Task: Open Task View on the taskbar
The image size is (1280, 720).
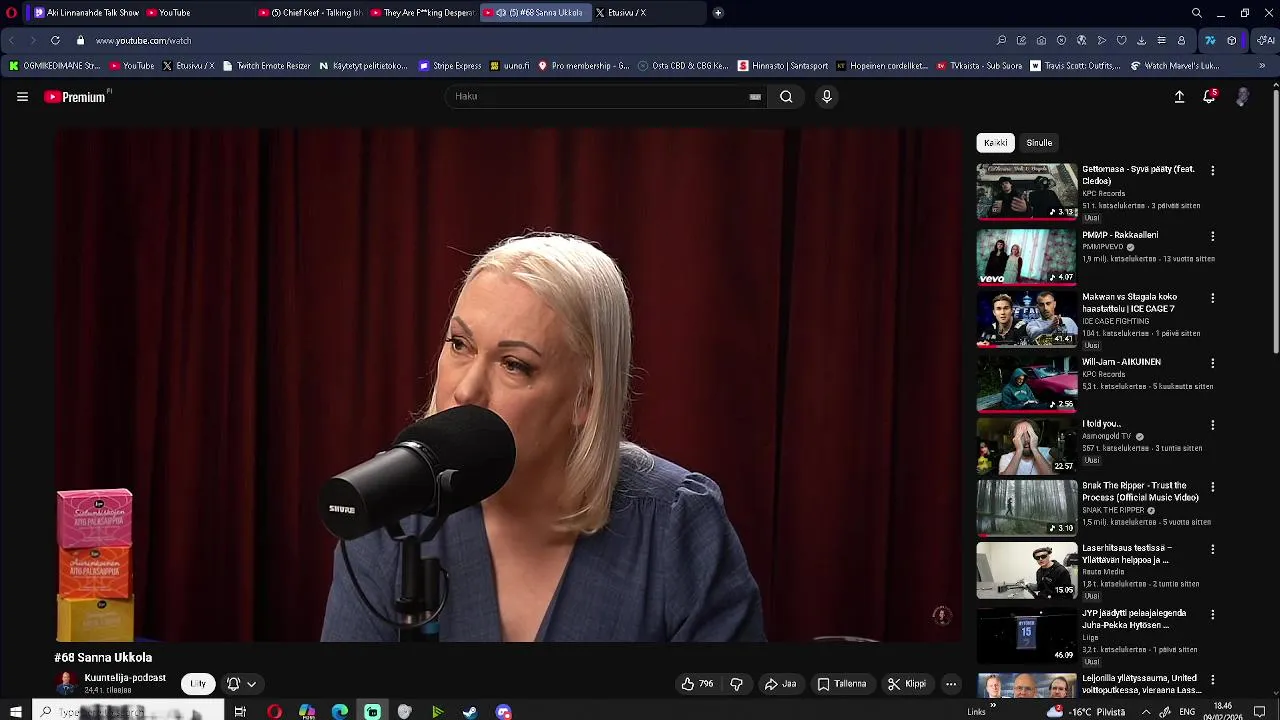Action: (240, 712)
